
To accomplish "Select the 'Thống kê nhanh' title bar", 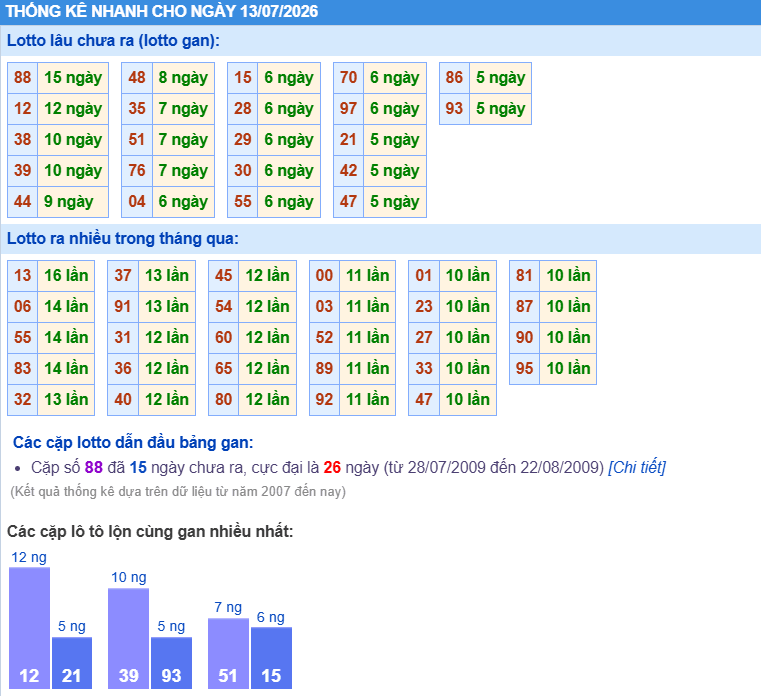I will click(380, 12).
